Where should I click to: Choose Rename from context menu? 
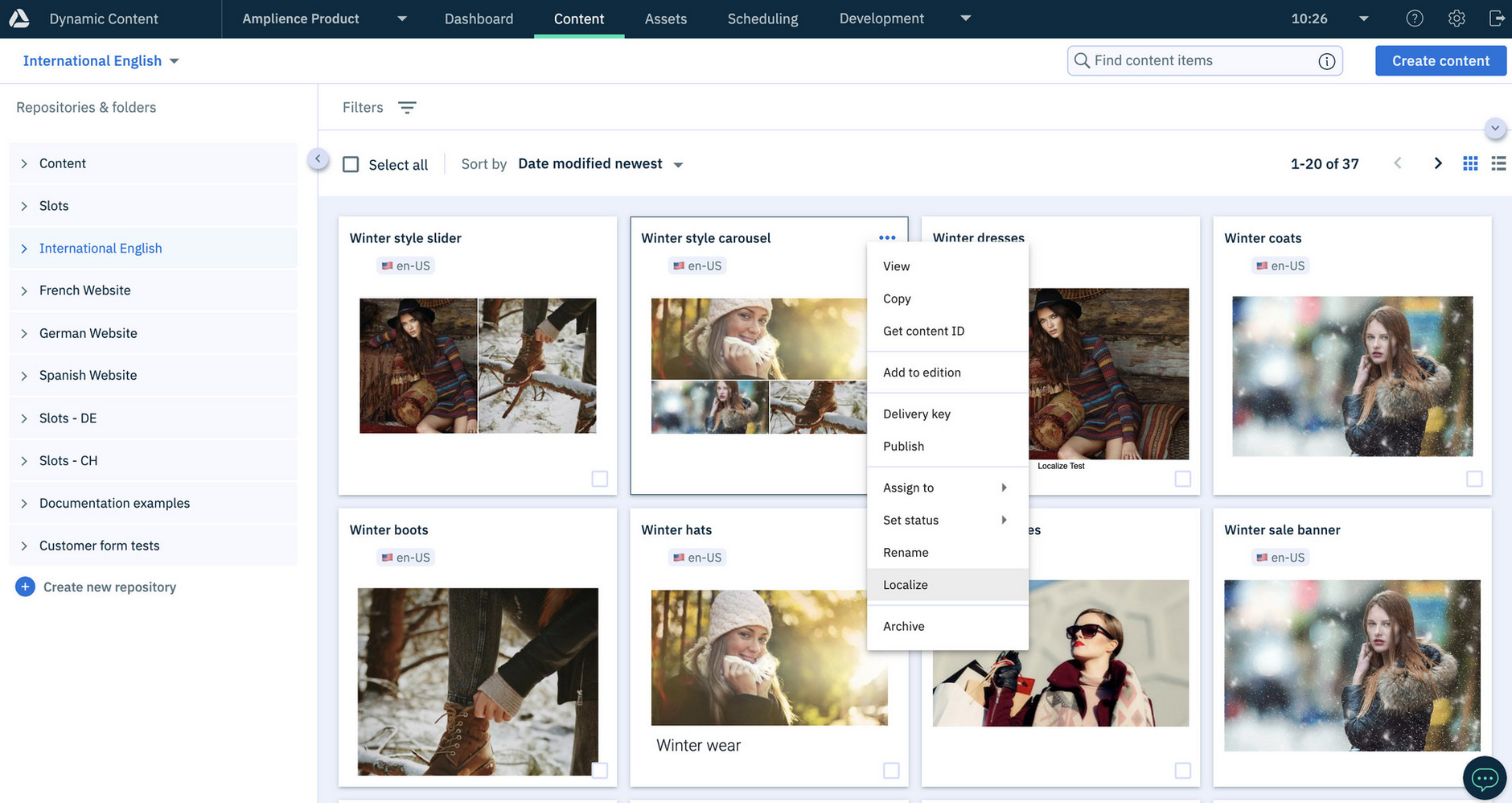pyautogui.click(x=947, y=552)
